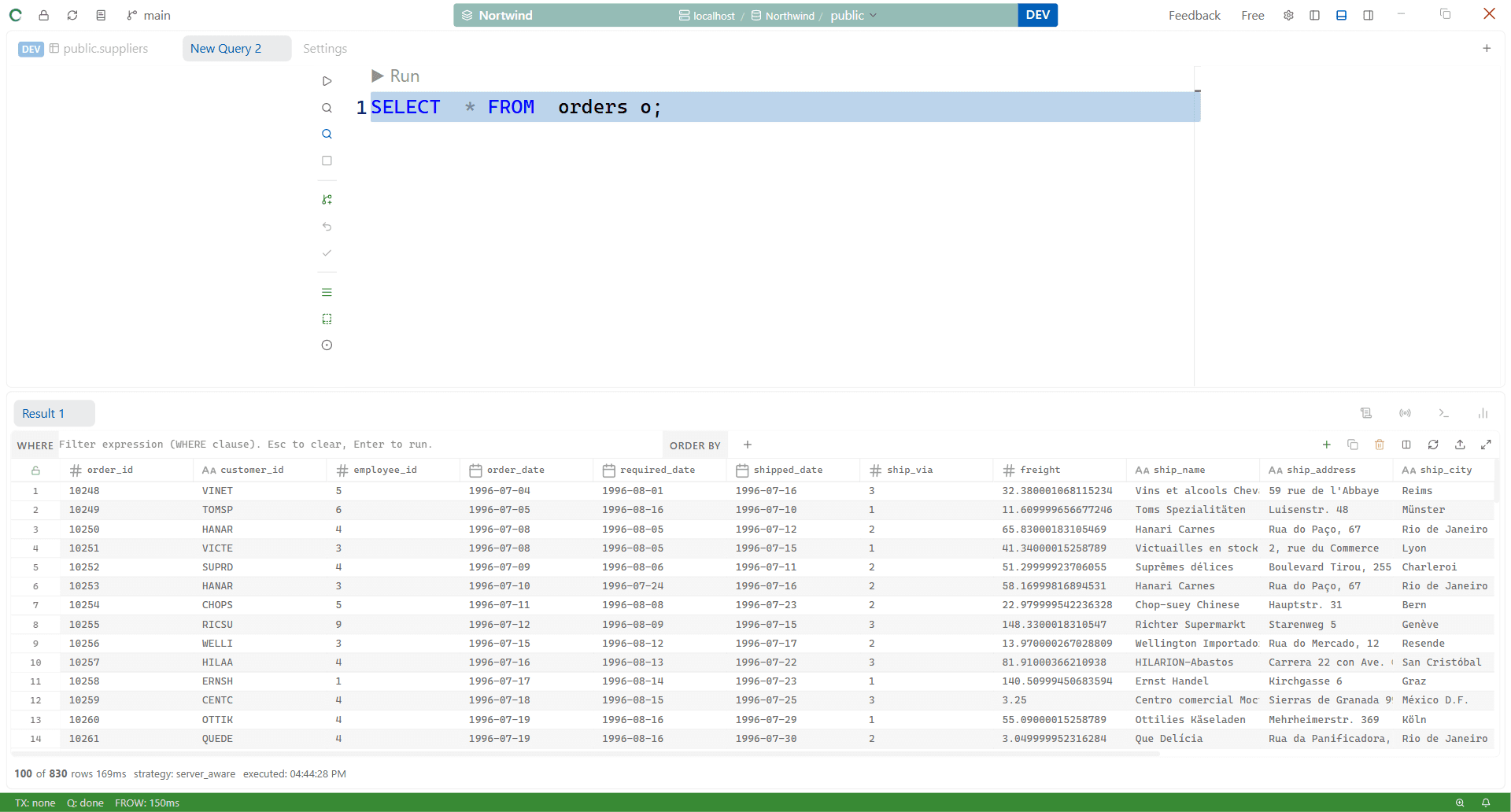This screenshot has width=1511, height=812.
Task: Click the run query play icon in editor sidebar
Action: click(327, 81)
